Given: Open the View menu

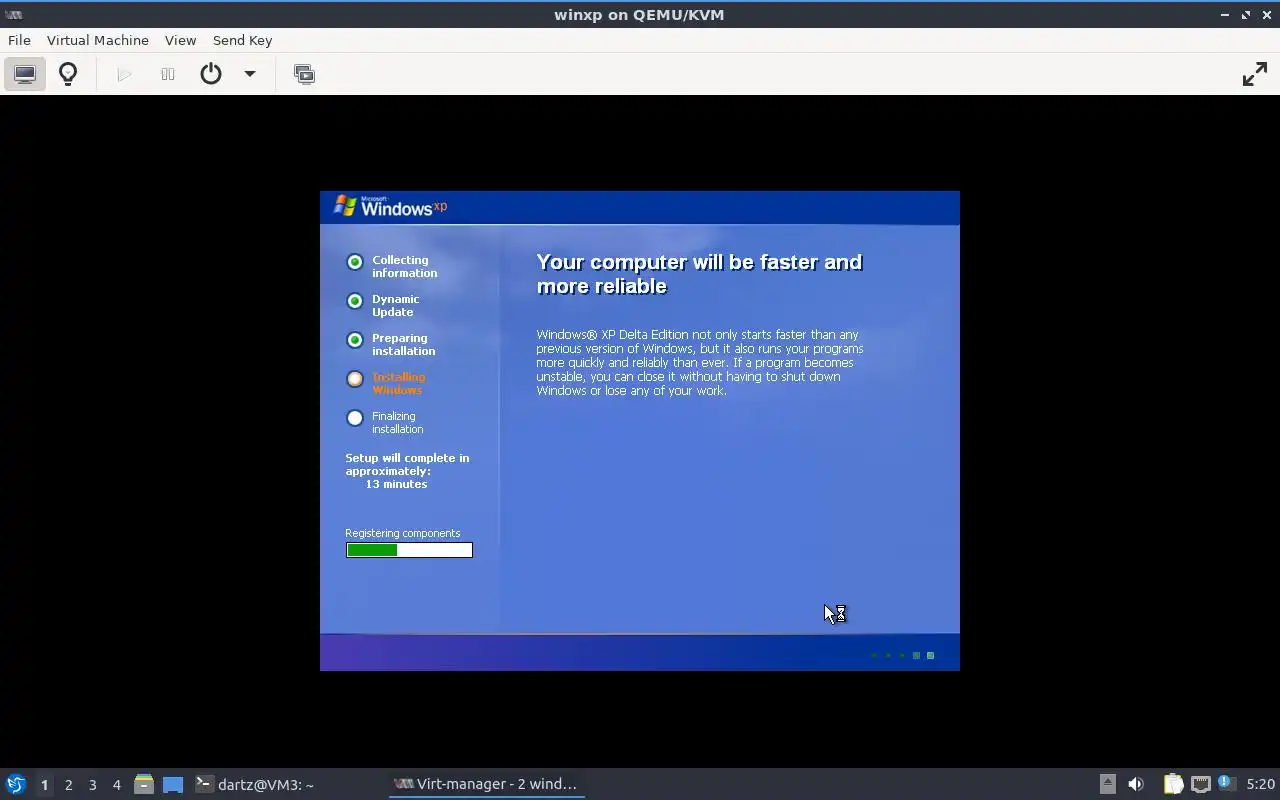Looking at the screenshot, I should 180,40.
